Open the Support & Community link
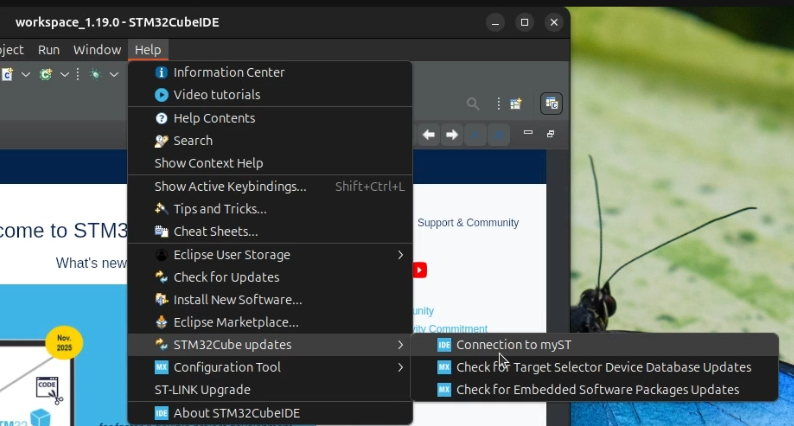 pyautogui.click(x=468, y=223)
